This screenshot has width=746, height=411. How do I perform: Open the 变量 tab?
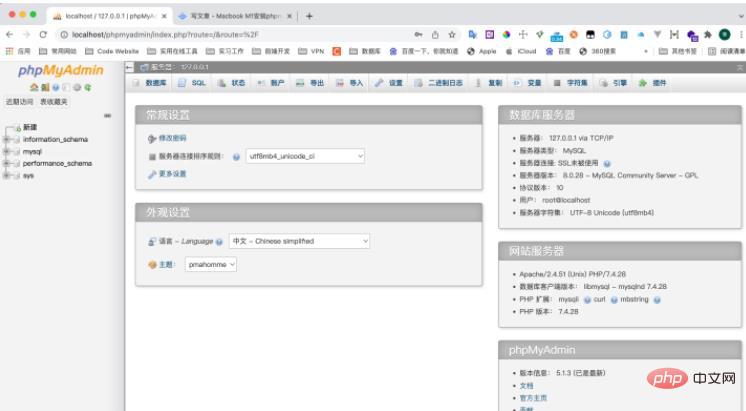point(528,83)
